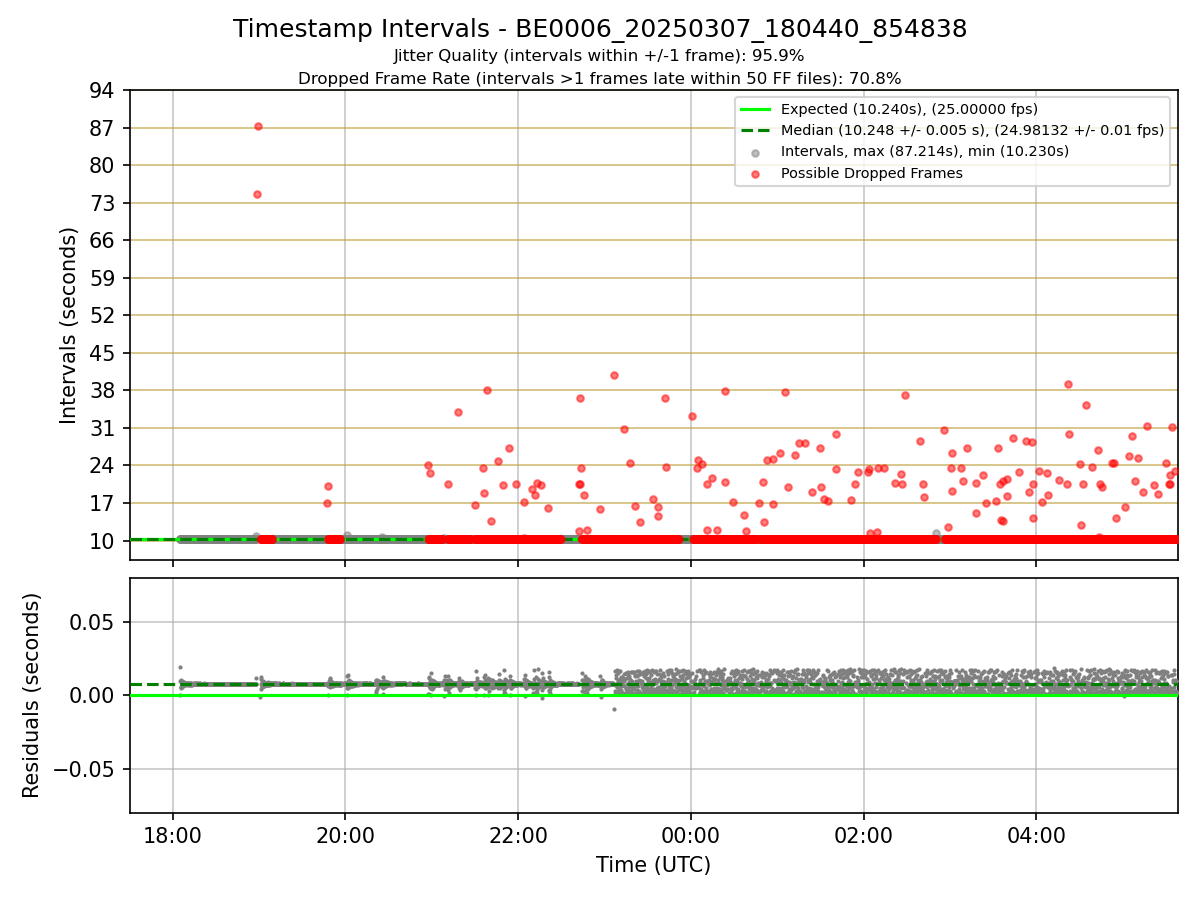The height and width of the screenshot is (900, 1200).
Task: Click the '31' y-axis tick label
Action: 103,428
